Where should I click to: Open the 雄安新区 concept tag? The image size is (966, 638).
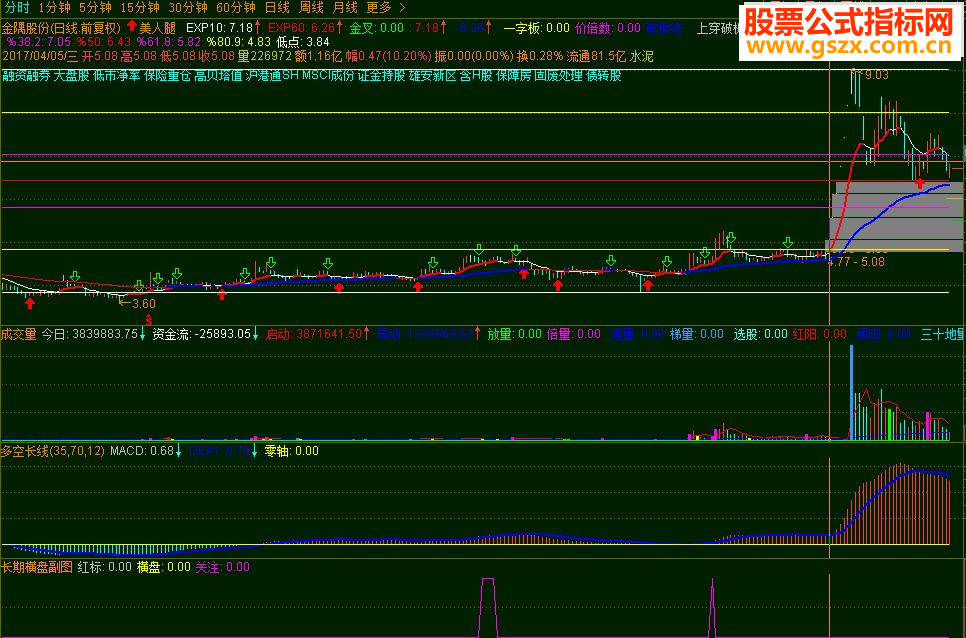[432, 76]
